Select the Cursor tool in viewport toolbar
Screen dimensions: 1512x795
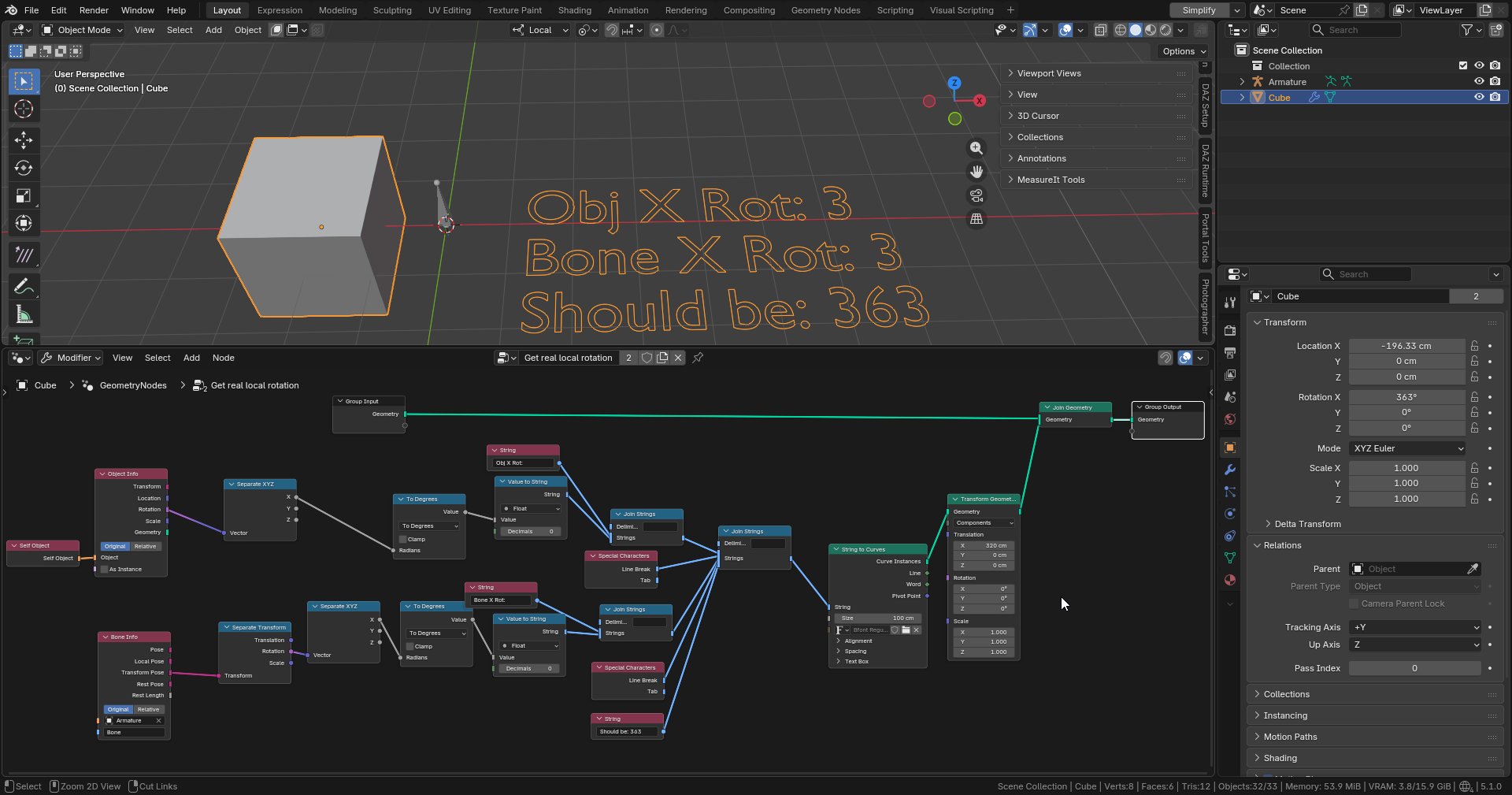[x=24, y=109]
